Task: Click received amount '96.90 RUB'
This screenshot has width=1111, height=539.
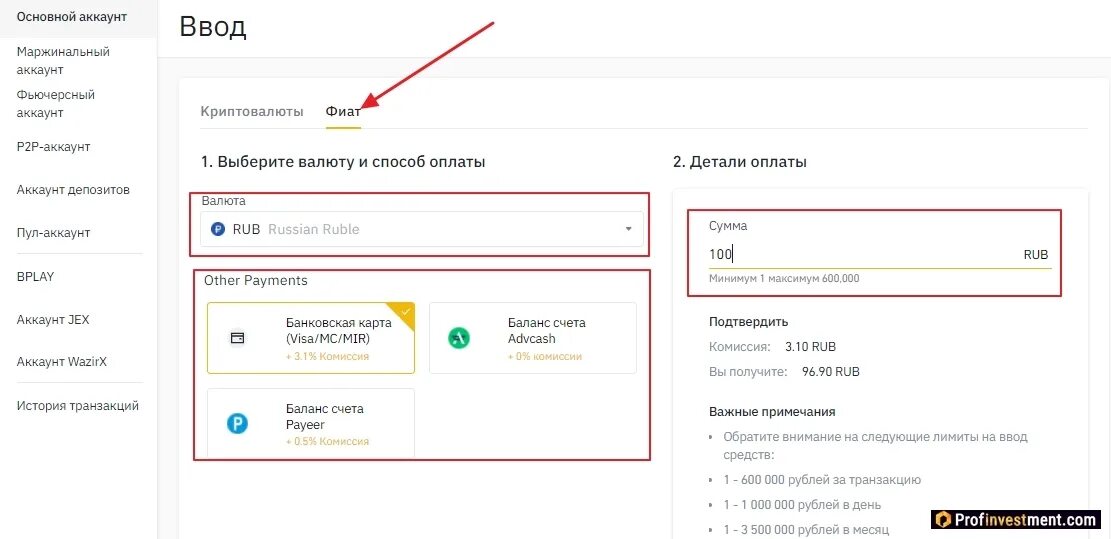Action: click(x=831, y=371)
